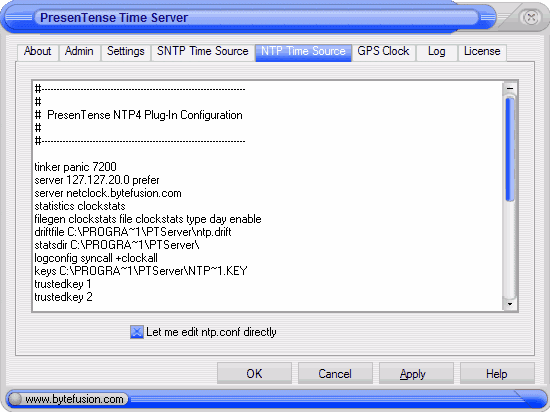Close the PresenTense Time Server window

pyautogui.click(x=531, y=17)
